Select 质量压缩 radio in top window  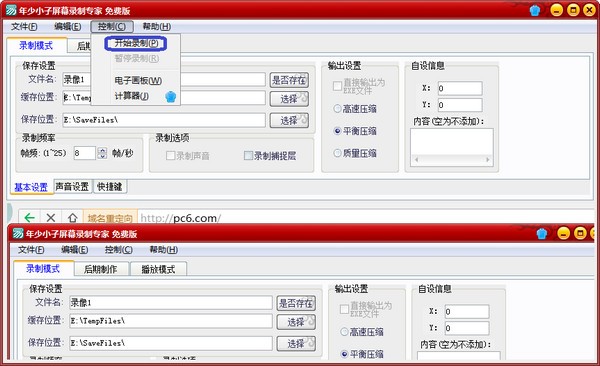[x=337, y=153]
